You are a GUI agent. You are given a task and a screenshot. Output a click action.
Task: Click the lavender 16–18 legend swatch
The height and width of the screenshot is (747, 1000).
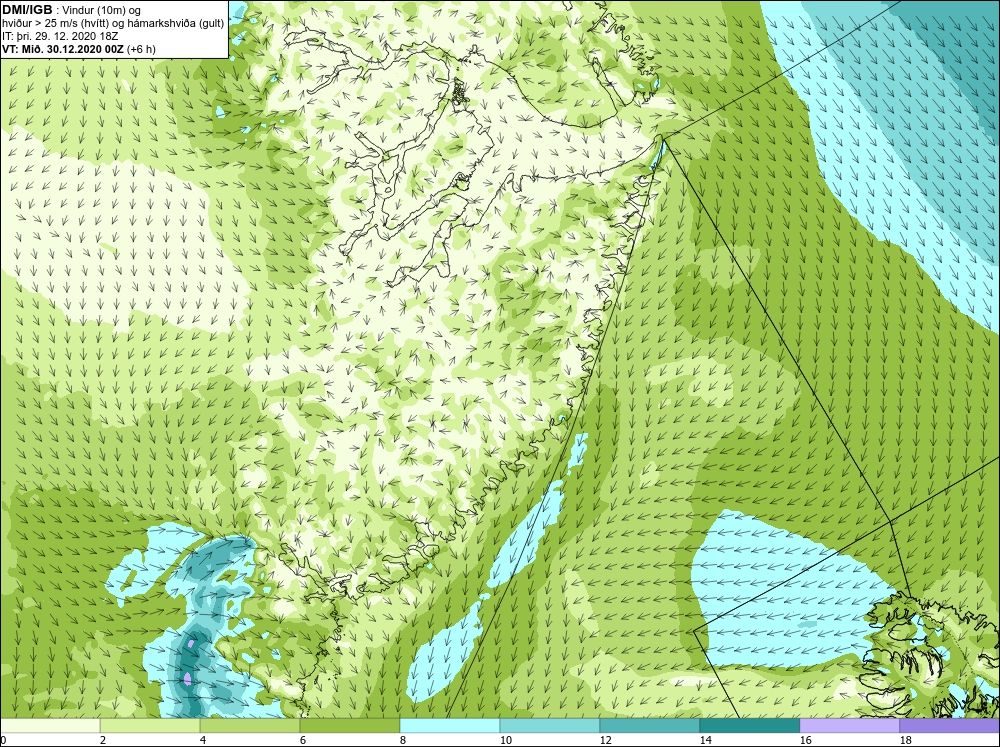(x=850, y=726)
